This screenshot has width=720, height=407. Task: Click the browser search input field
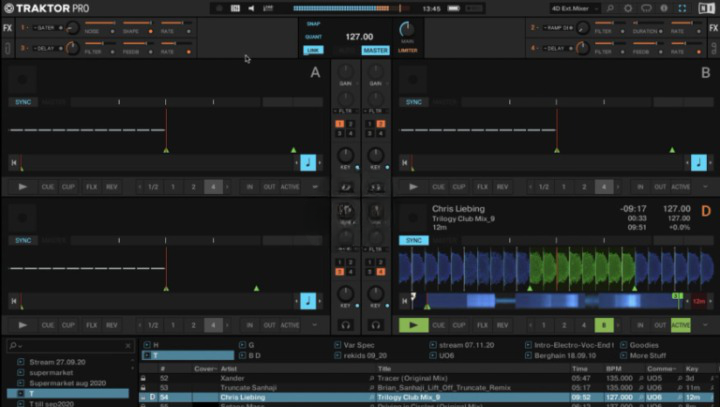click(71, 345)
